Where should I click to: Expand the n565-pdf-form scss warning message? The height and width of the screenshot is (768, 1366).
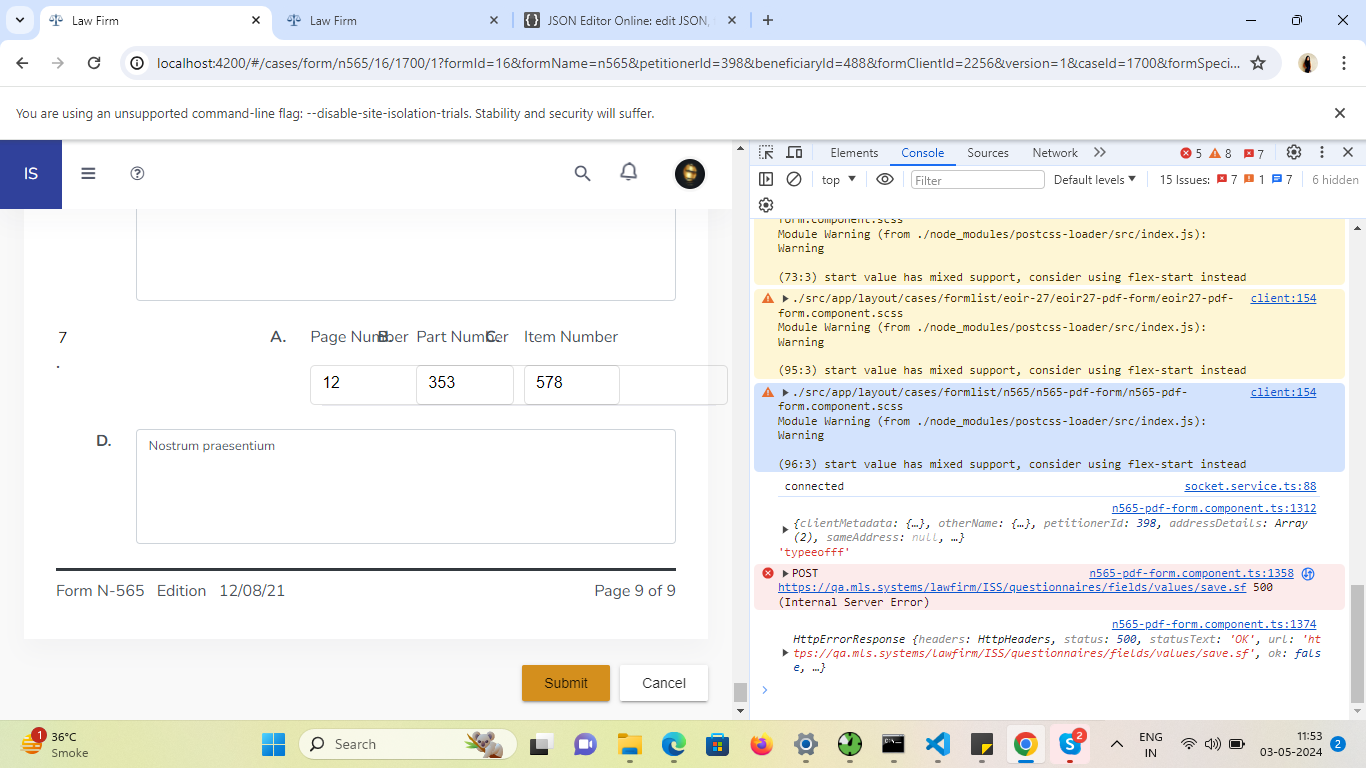coord(786,392)
